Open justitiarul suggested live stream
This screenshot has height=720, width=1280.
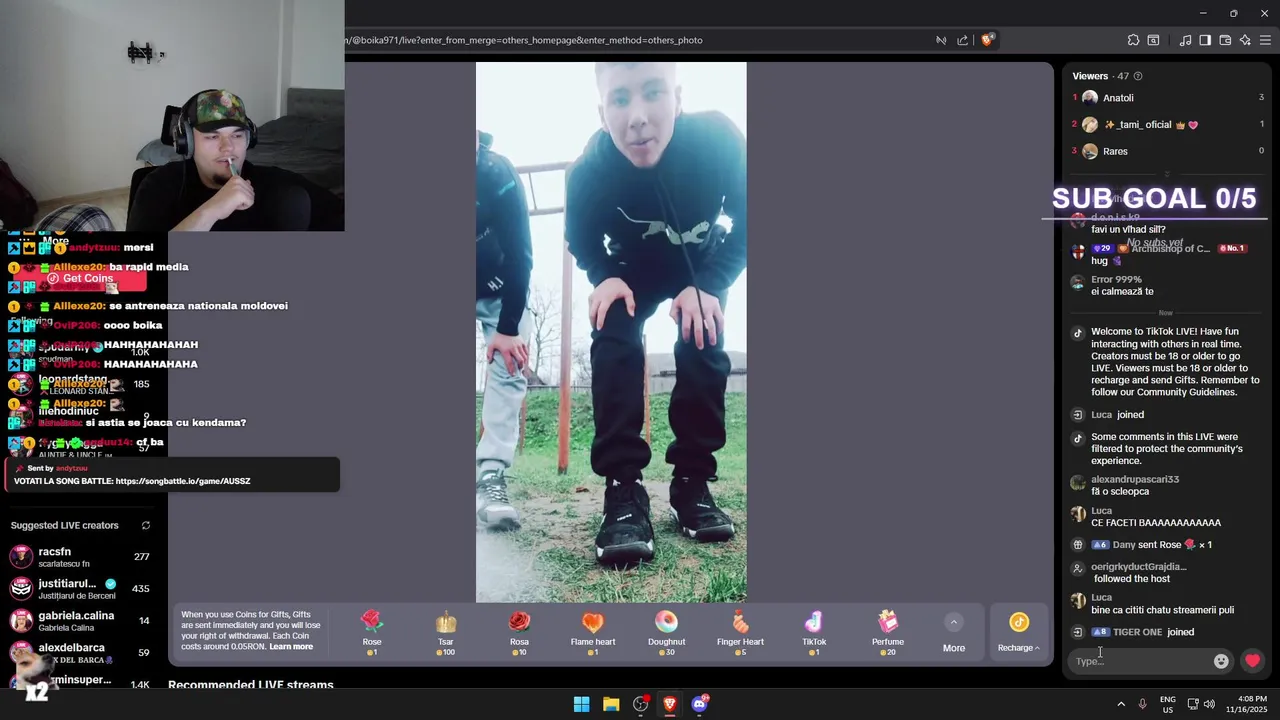pos(80,589)
